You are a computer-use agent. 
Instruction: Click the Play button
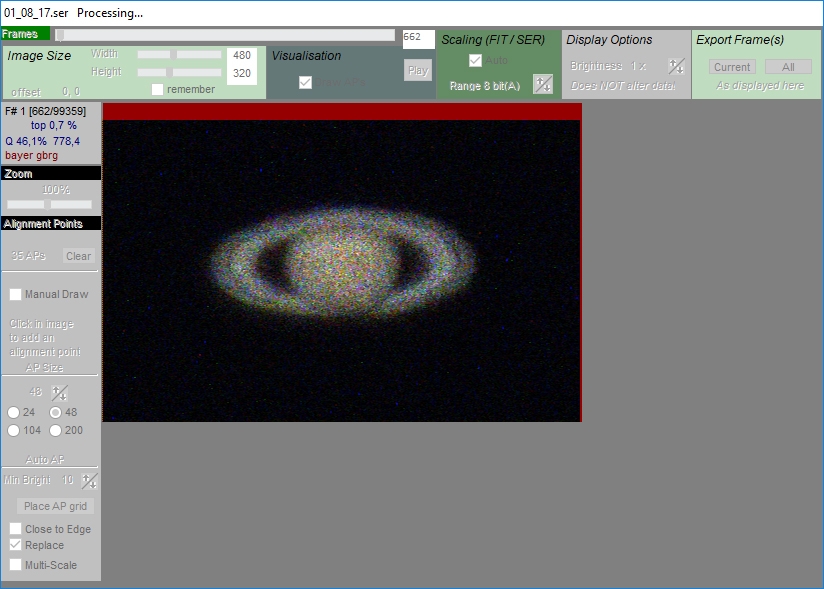(x=418, y=70)
